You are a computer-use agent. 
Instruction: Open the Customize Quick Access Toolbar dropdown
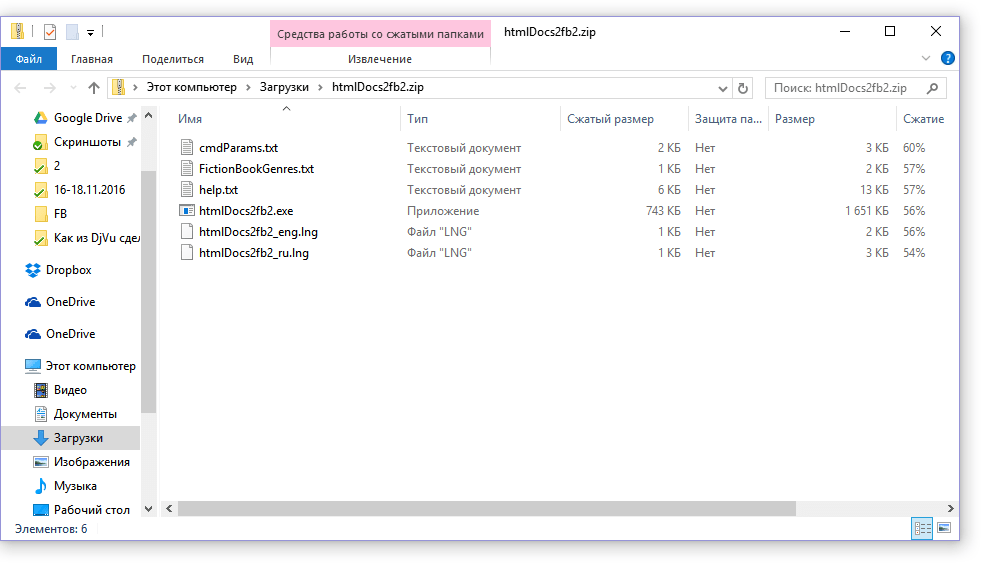click(91, 32)
